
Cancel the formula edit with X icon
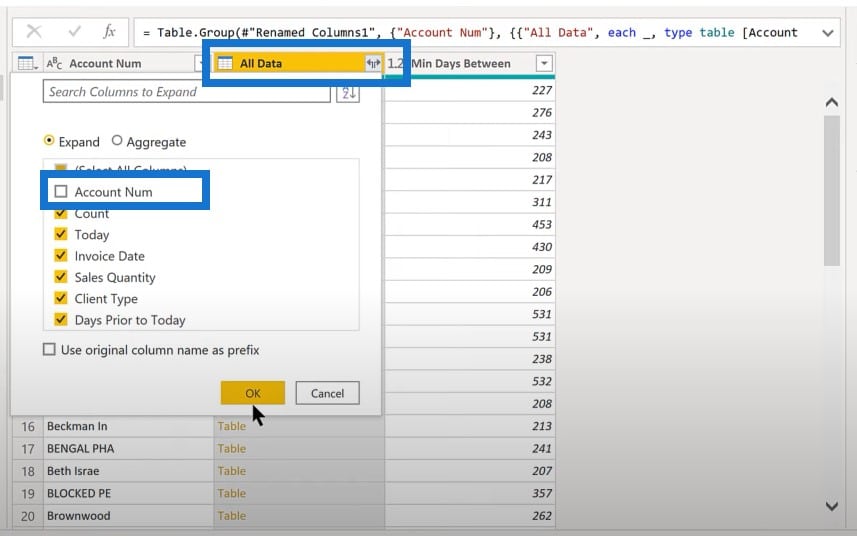34,32
